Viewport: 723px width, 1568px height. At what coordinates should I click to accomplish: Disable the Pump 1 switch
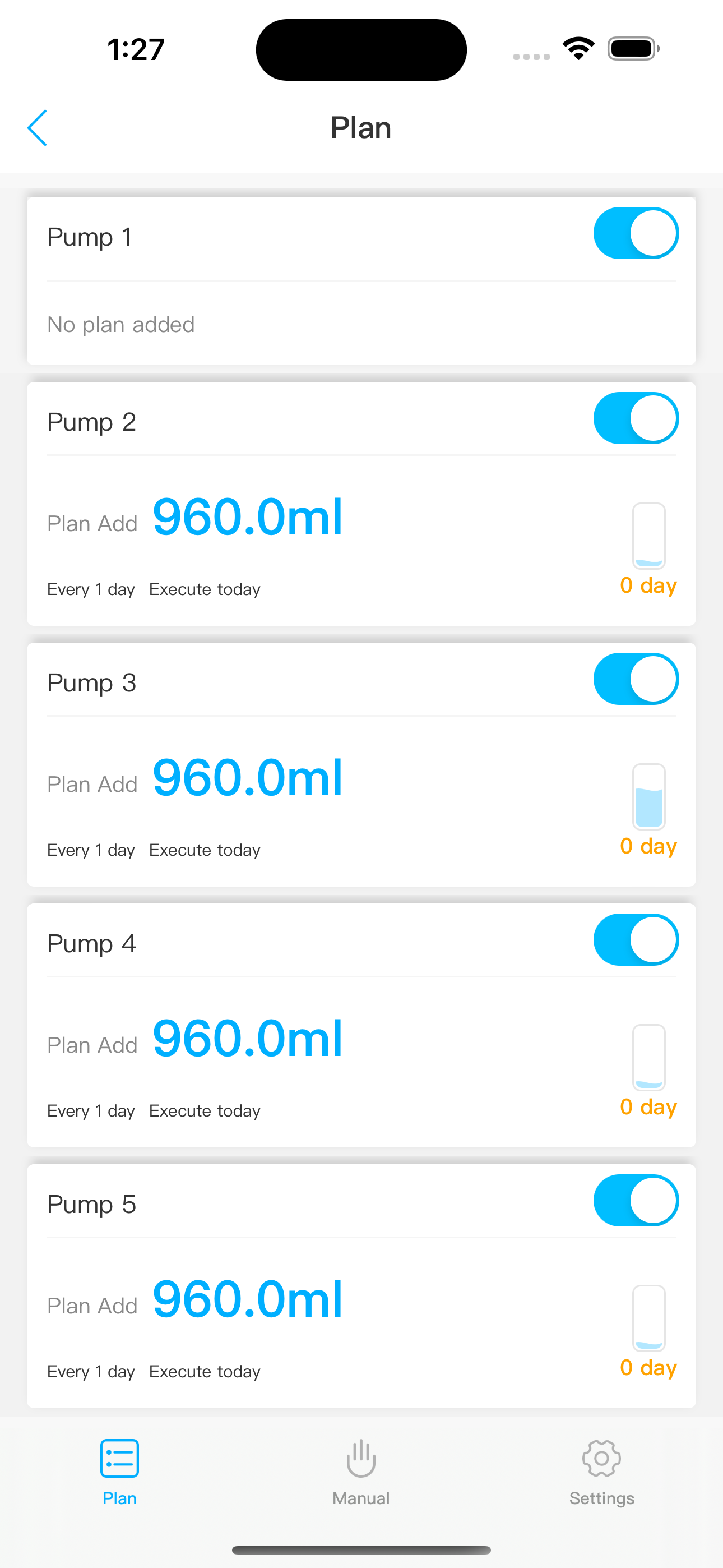click(636, 233)
